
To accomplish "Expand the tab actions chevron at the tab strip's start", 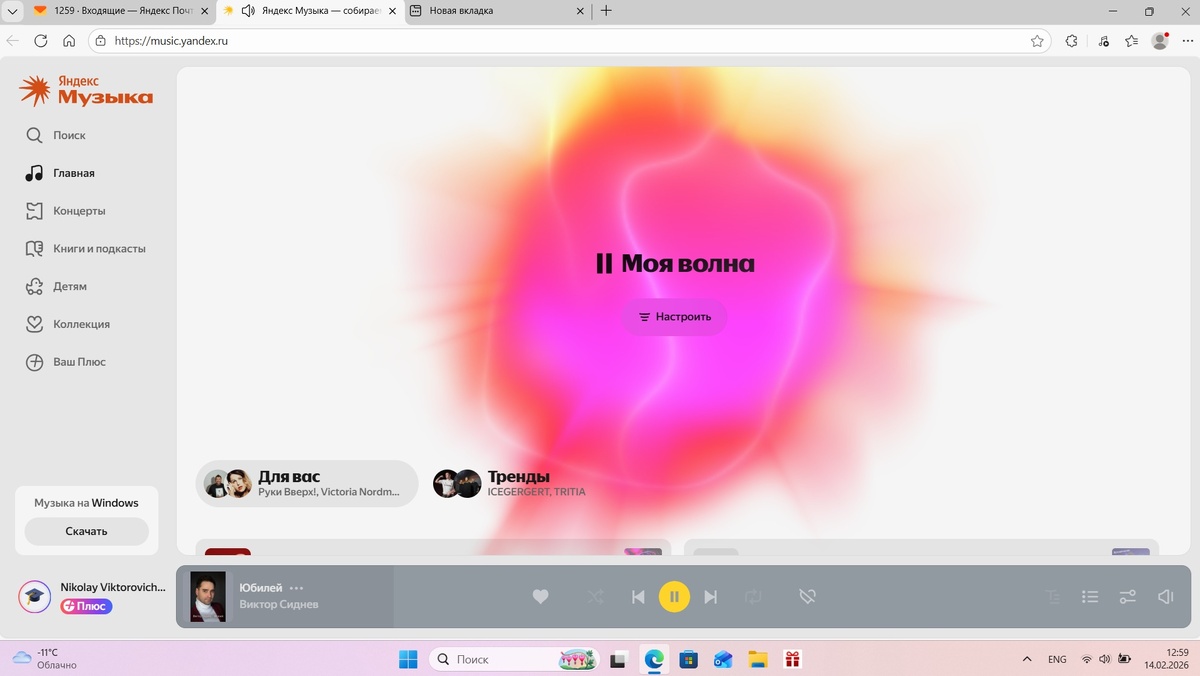I will [12, 11].
